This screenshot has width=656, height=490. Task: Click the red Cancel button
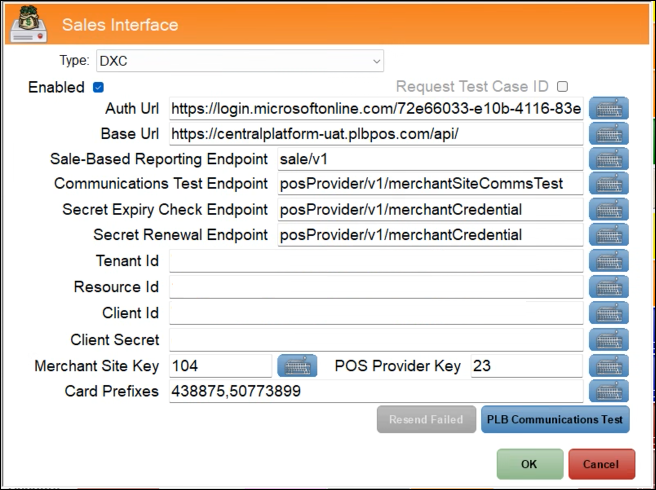click(601, 464)
